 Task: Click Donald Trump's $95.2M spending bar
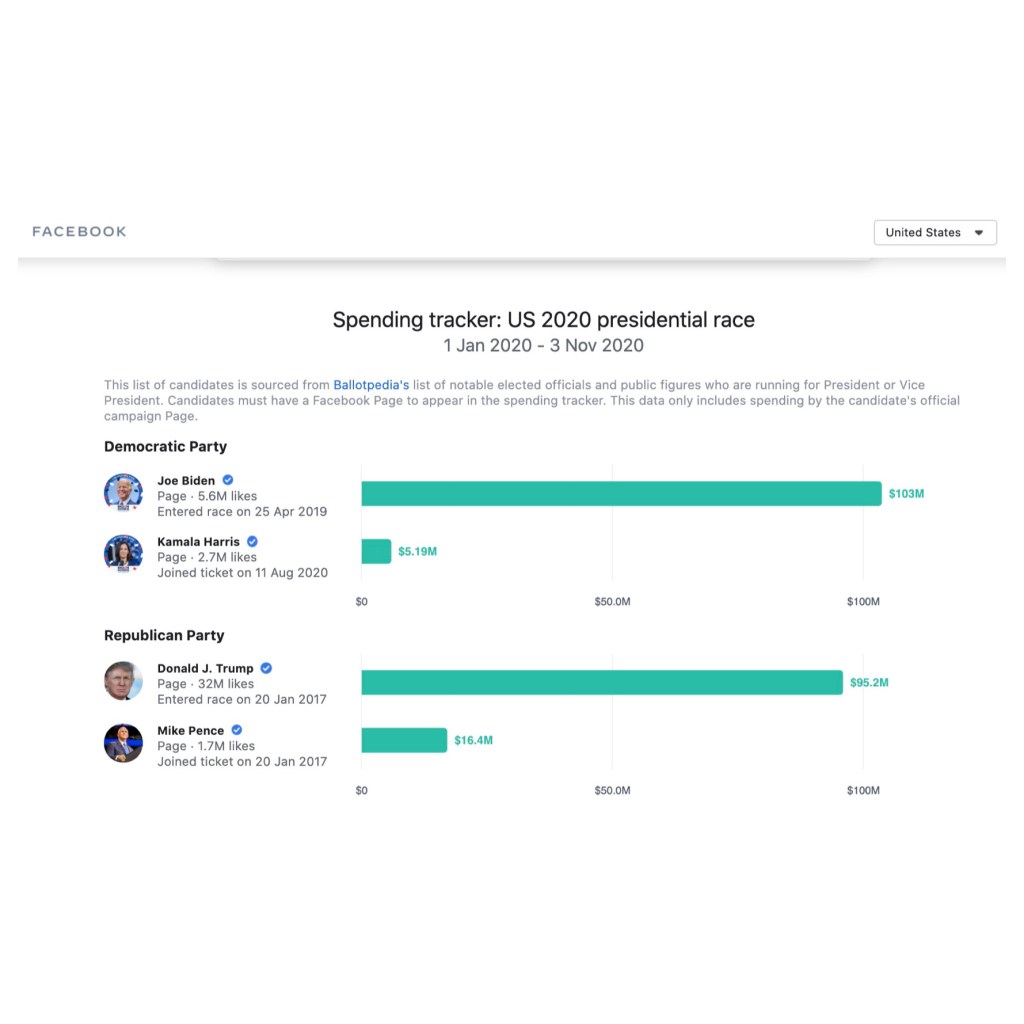601,683
